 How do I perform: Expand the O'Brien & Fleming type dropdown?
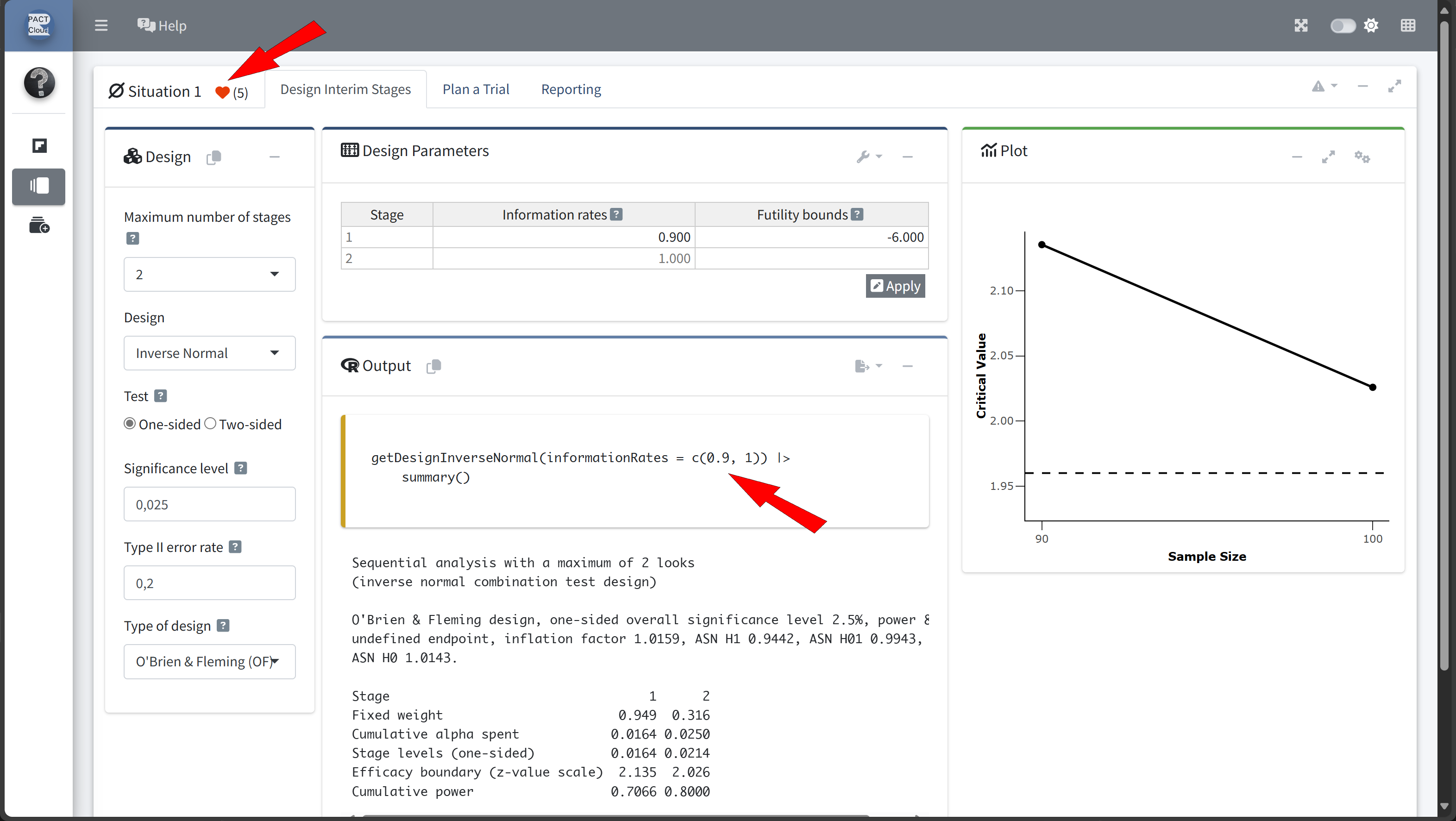(209, 661)
